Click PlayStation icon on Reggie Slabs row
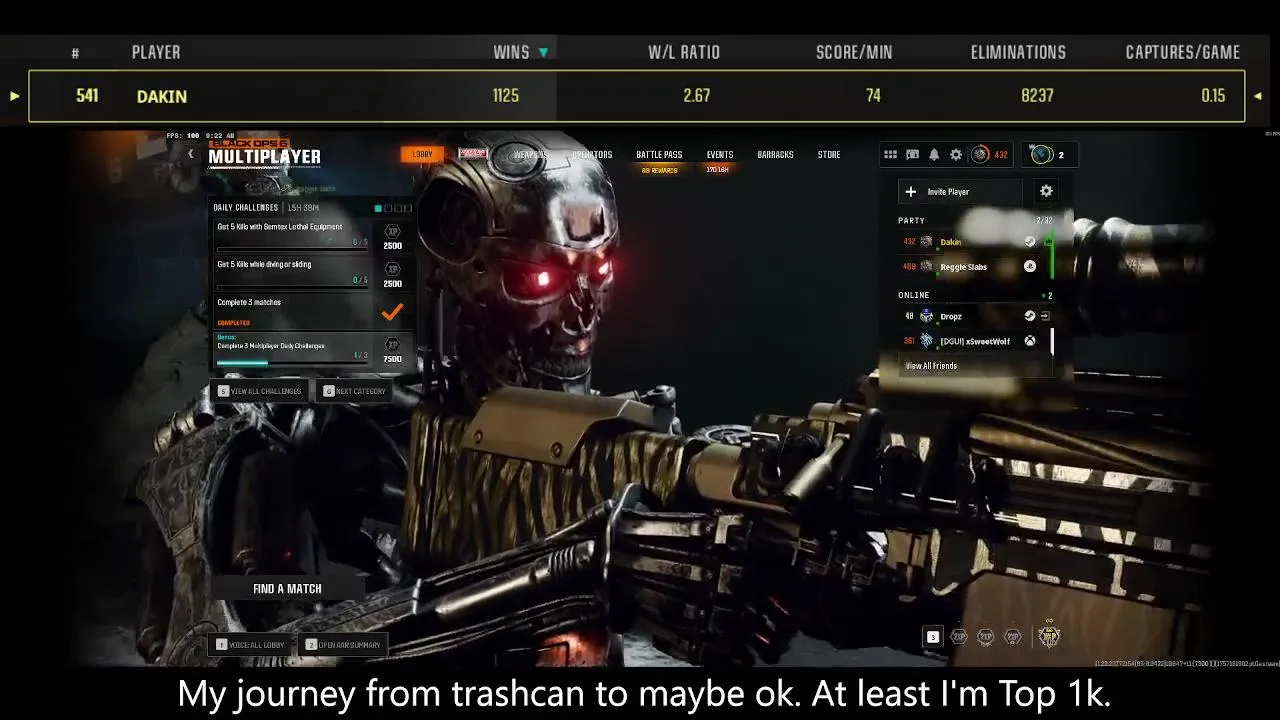 [x=1030, y=267]
